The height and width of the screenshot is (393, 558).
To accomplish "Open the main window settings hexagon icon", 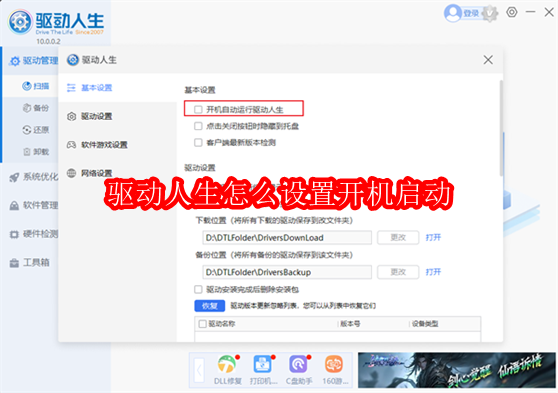I will pos(512,12).
